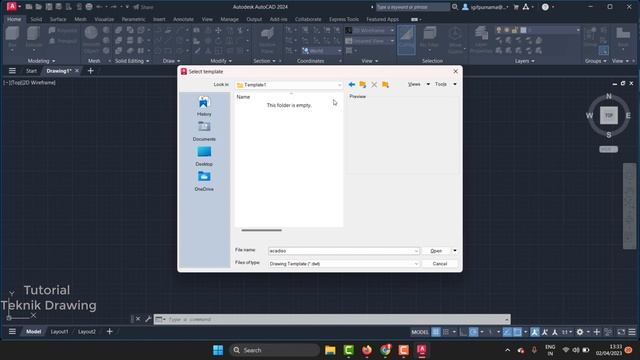Click the Cancel button in dialog

coord(440,264)
